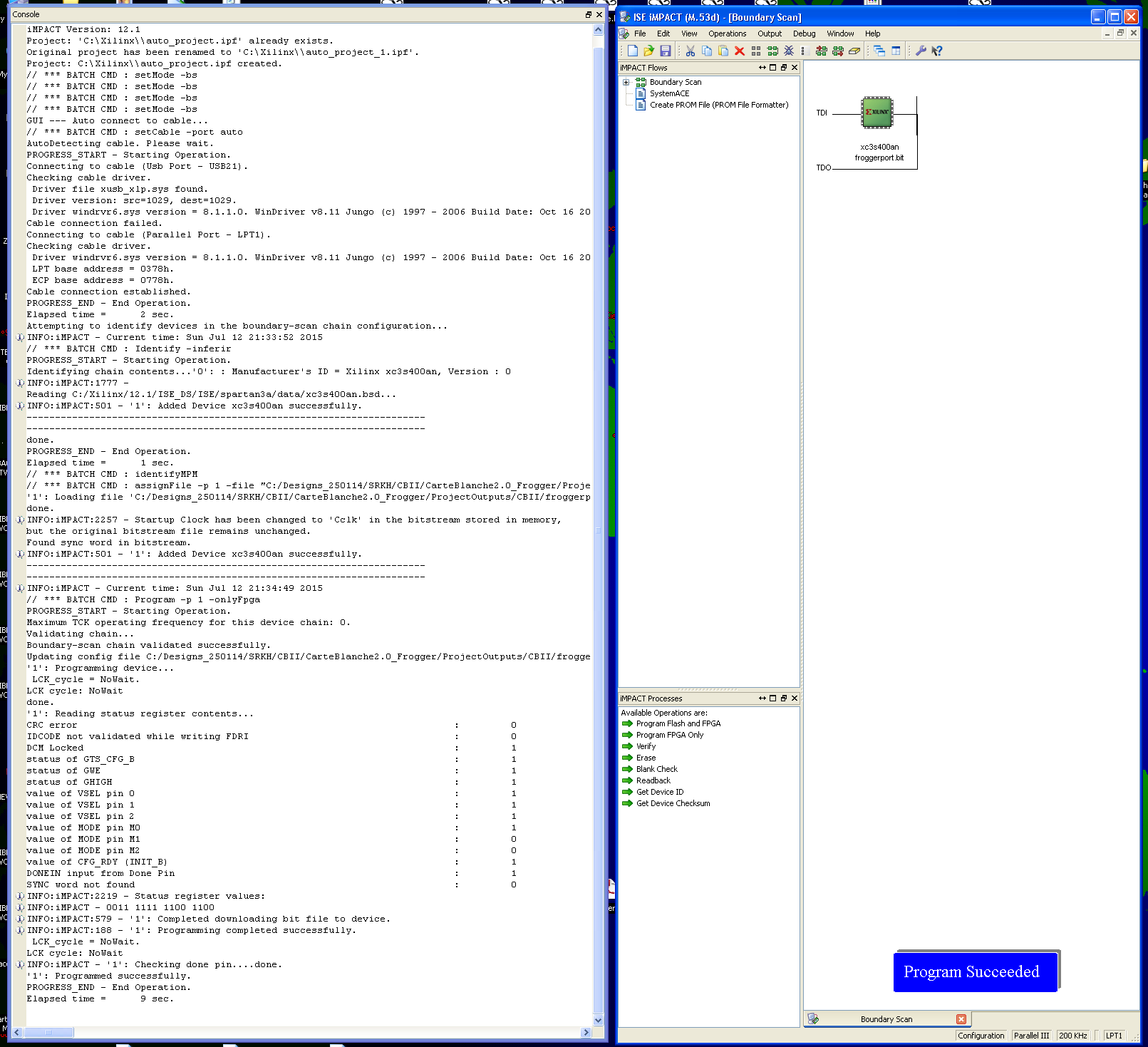Open the Output menu

coord(770,33)
